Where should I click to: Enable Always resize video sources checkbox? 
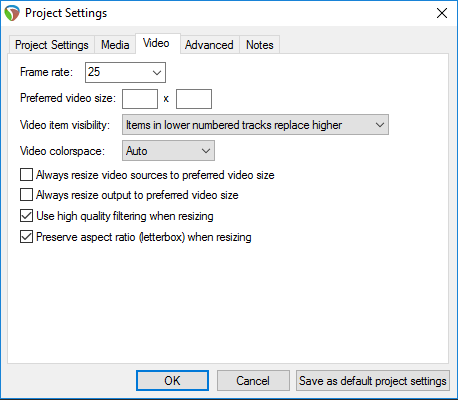pos(26,175)
